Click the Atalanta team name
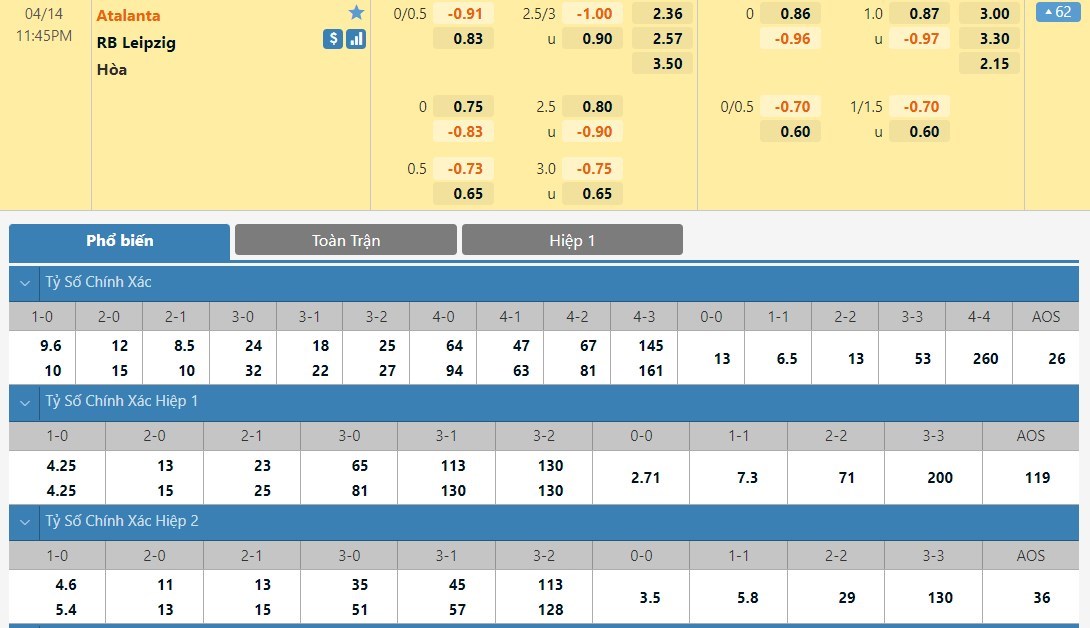 tap(128, 15)
